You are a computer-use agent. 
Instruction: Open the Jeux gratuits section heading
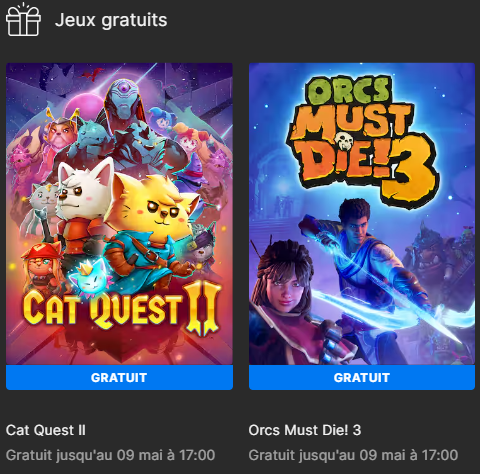111,20
